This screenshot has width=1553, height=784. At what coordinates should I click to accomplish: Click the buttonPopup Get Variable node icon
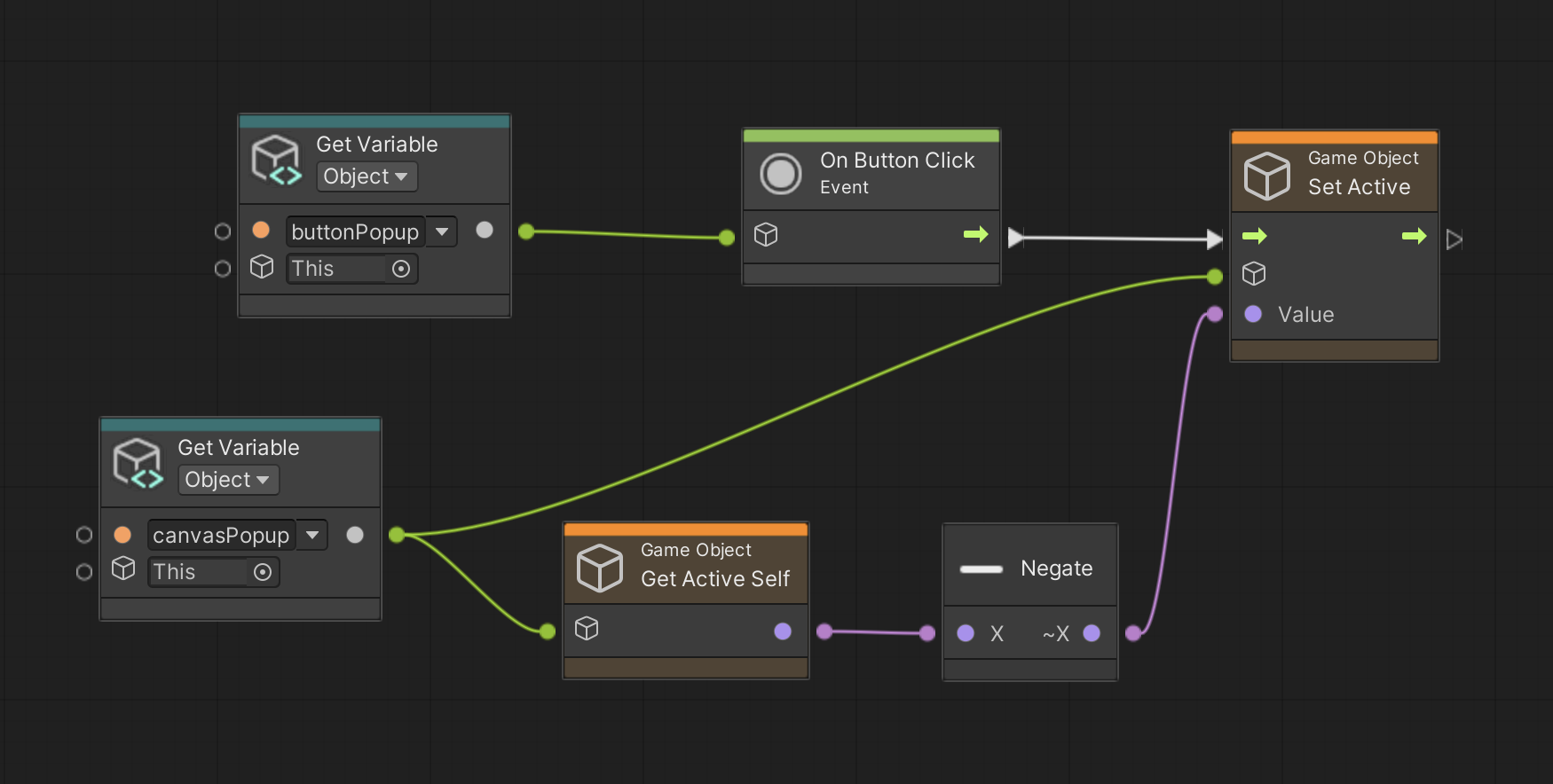click(x=276, y=161)
